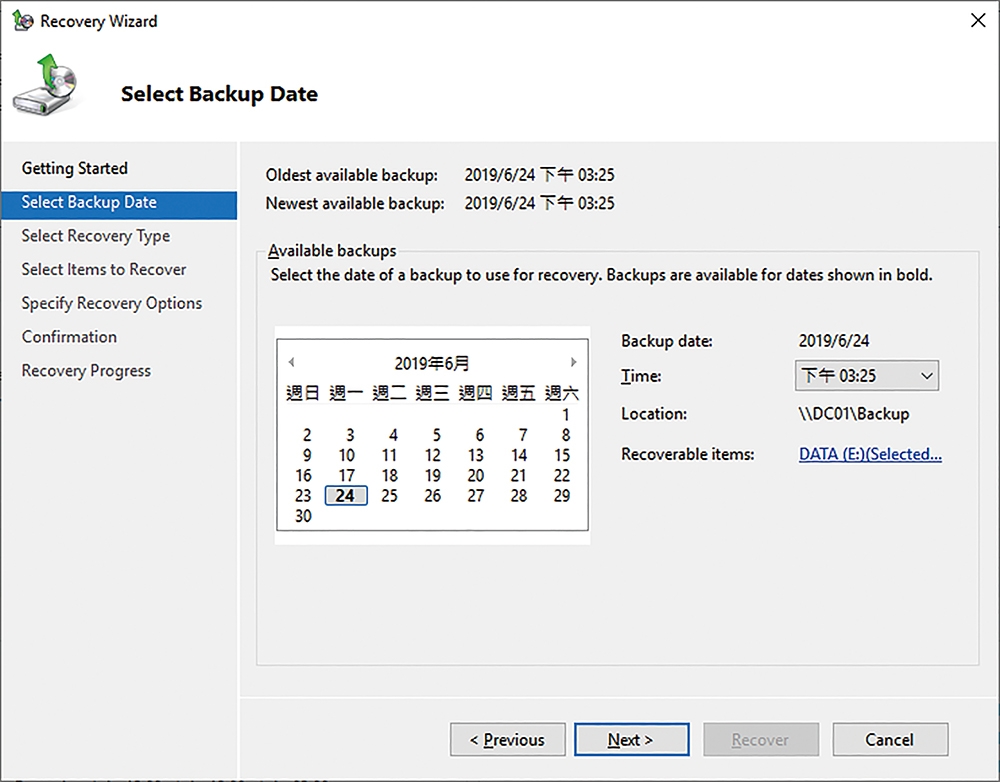Choose date 25 in the calendar
Image resolution: width=1000 pixels, height=782 pixels.
[x=390, y=496]
